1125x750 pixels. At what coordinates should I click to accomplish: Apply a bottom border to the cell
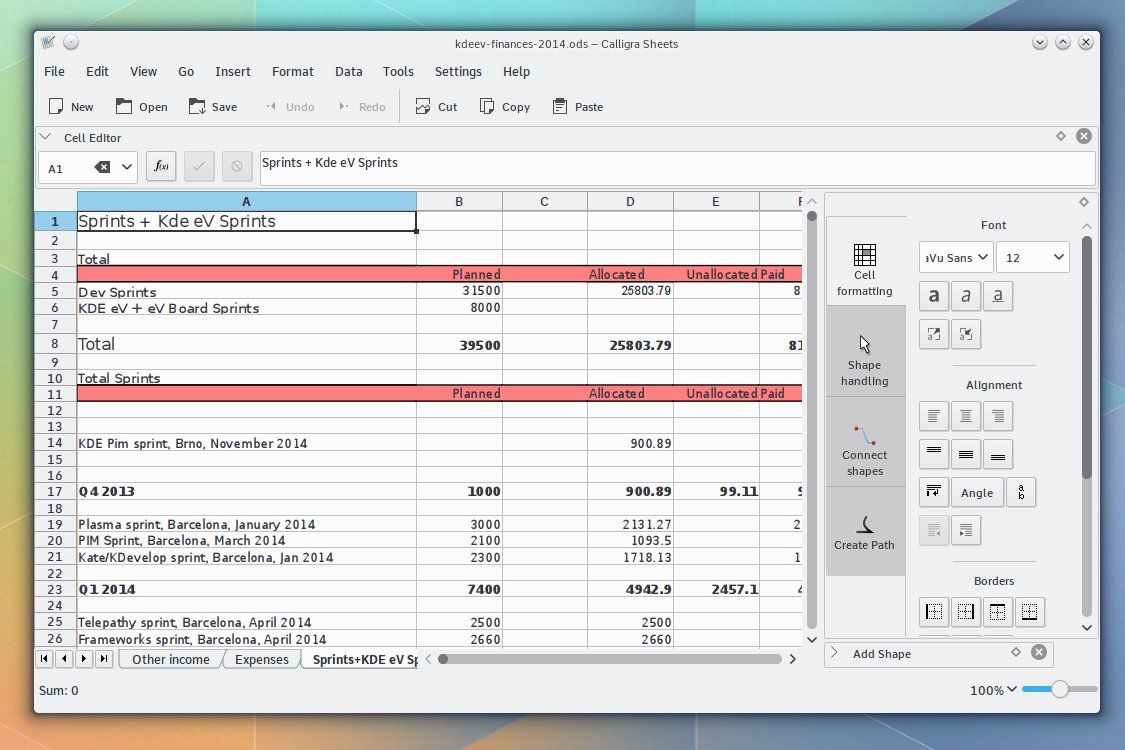tap(1030, 611)
